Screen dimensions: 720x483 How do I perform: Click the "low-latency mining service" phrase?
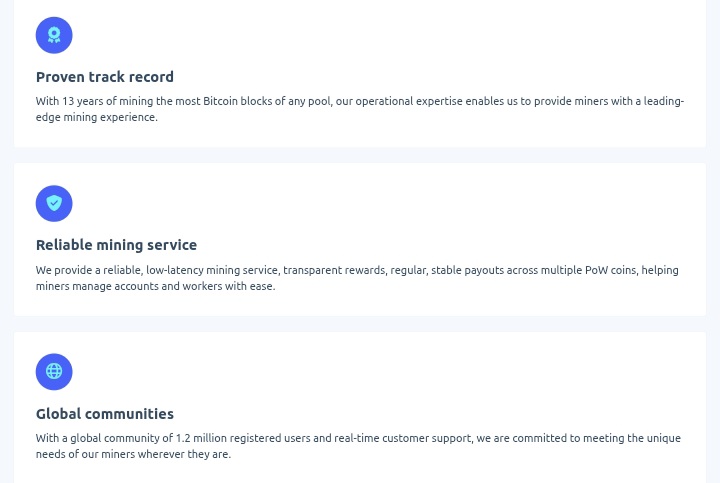point(212,270)
